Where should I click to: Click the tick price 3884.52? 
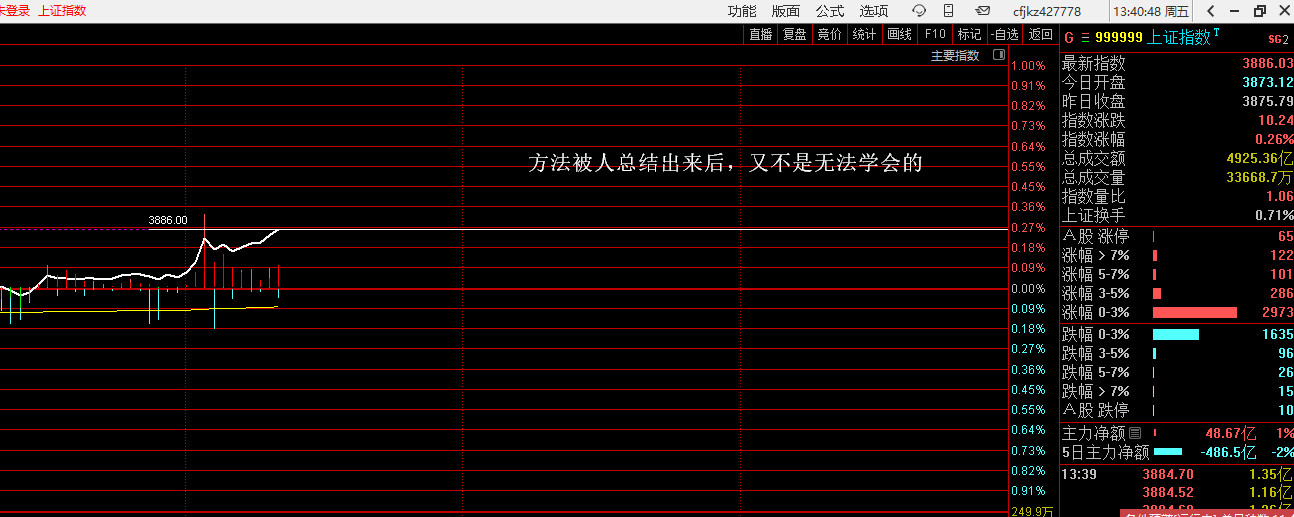pos(1168,492)
